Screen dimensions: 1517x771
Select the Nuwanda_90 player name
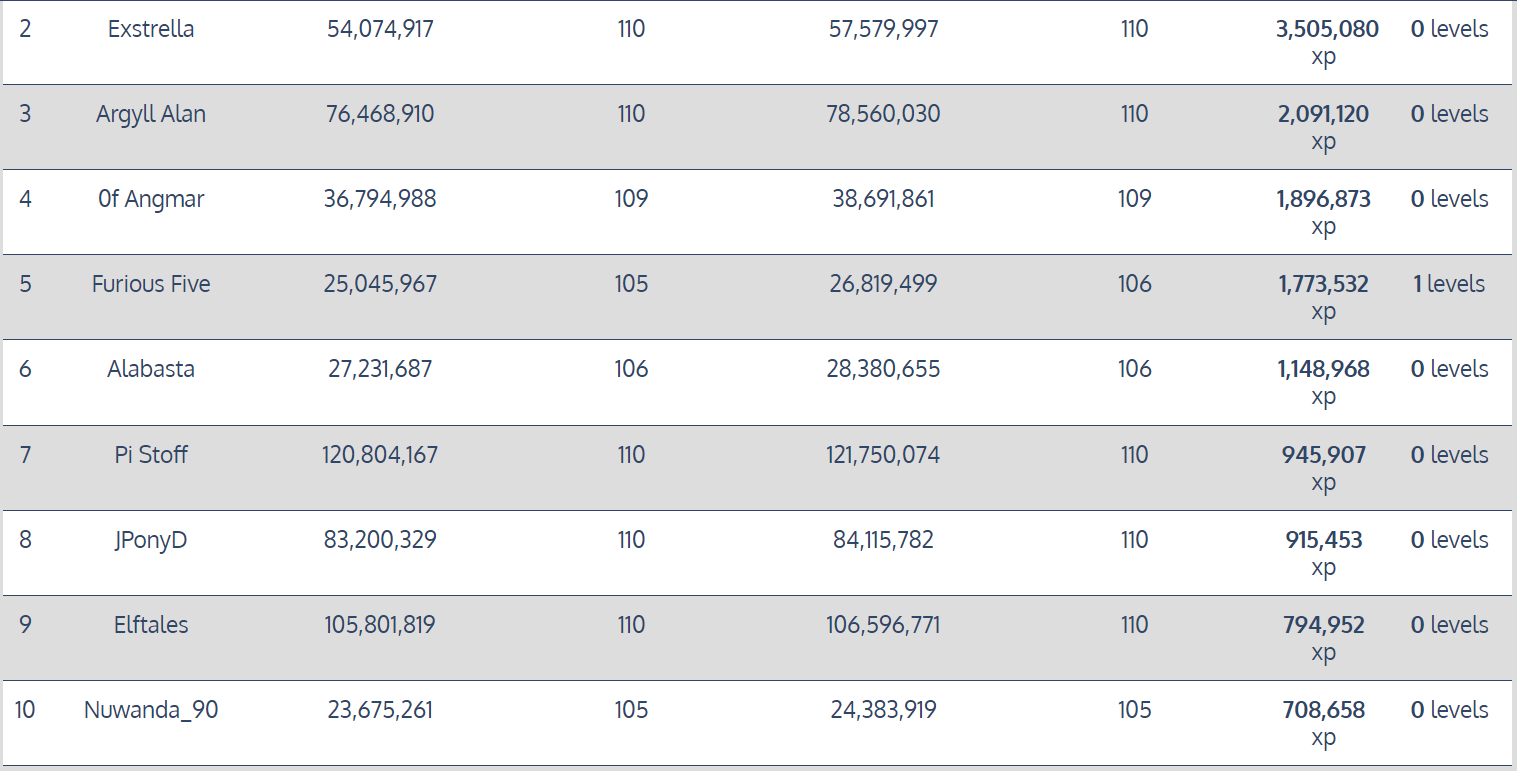(x=151, y=710)
